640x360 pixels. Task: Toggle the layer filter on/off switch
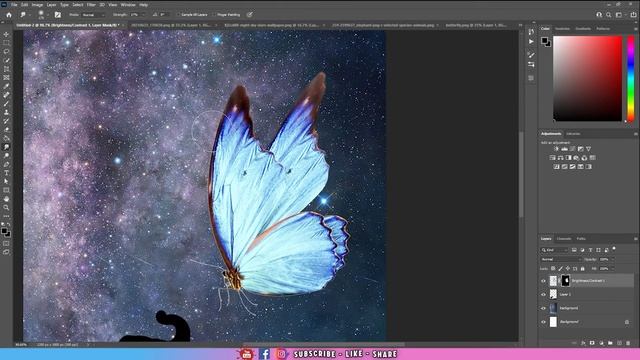[614, 249]
